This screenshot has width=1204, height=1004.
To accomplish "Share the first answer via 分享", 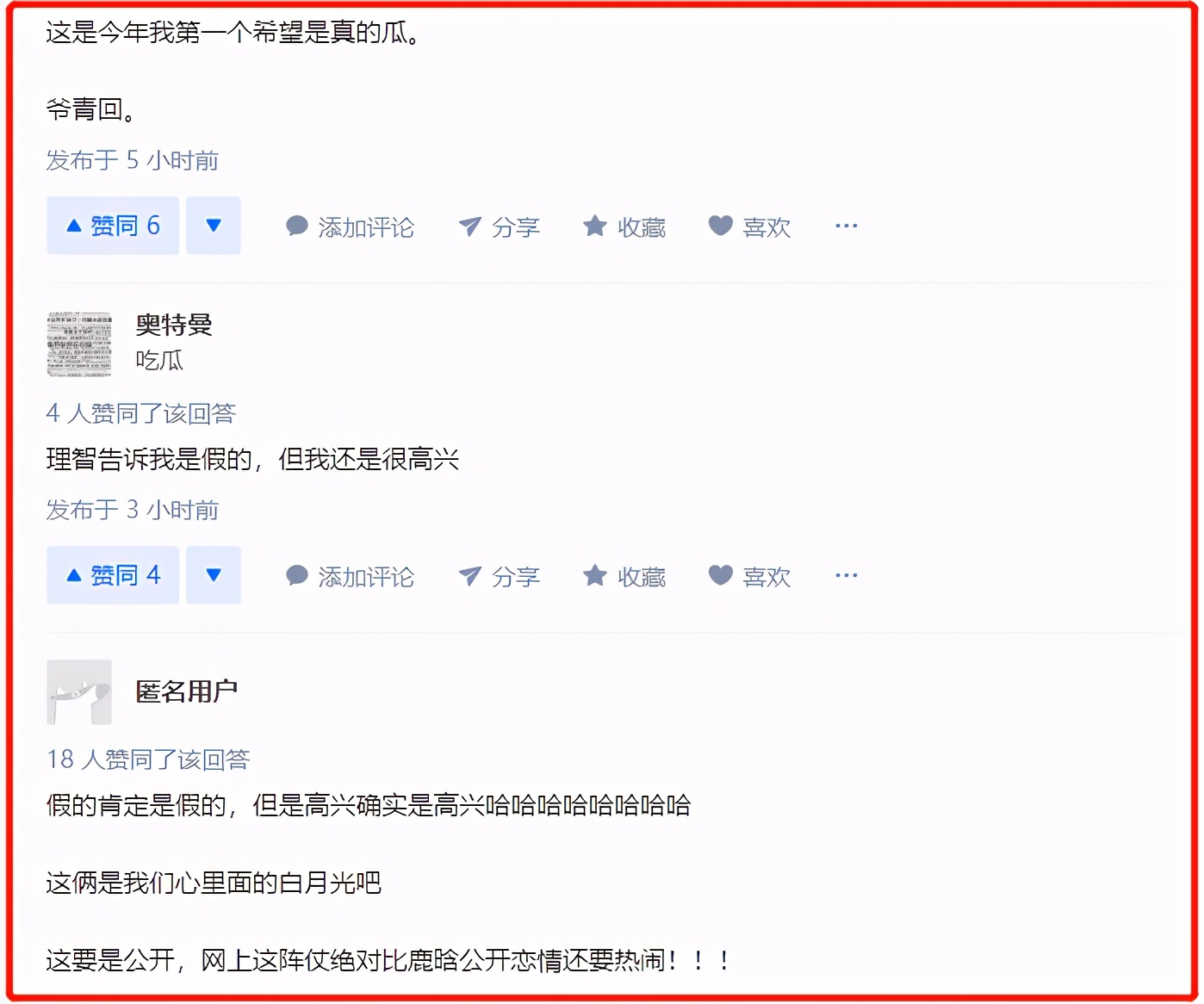I will [500, 226].
